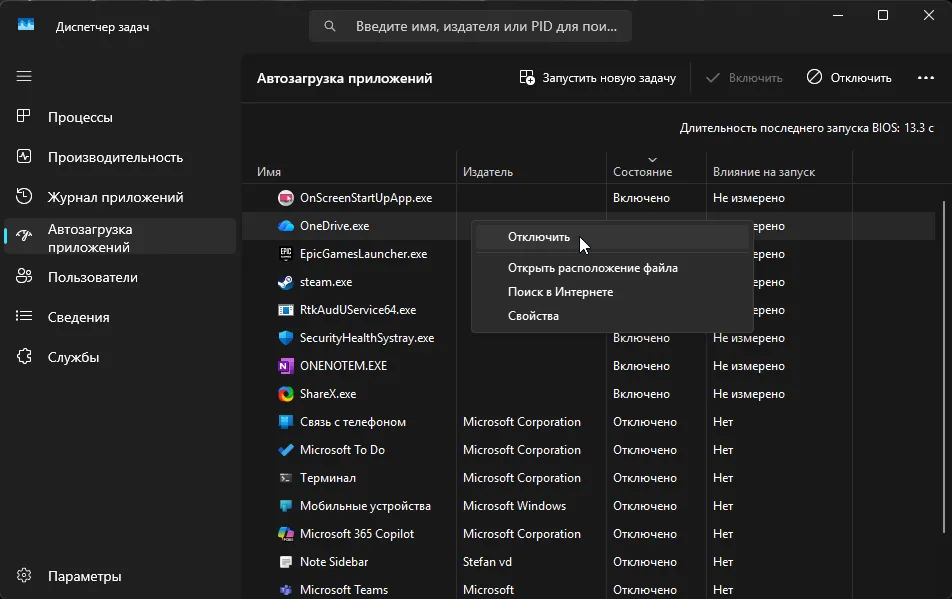The height and width of the screenshot is (599, 952).
Task: Open the three-dots more options menu
Action: (x=925, y=78)
